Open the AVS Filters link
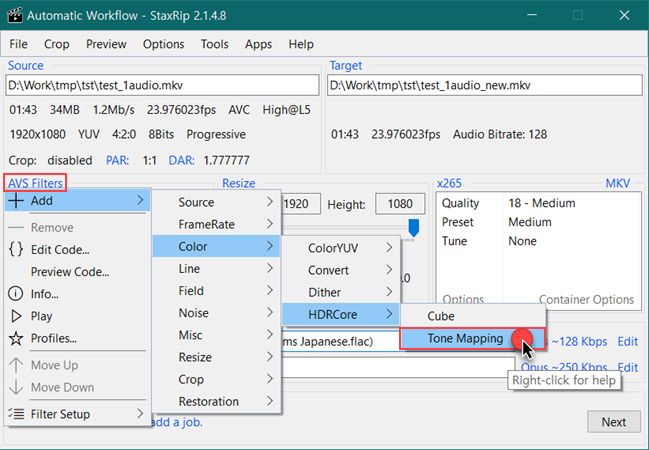Screen dimensions: 649x450 [x=35, y=183]
